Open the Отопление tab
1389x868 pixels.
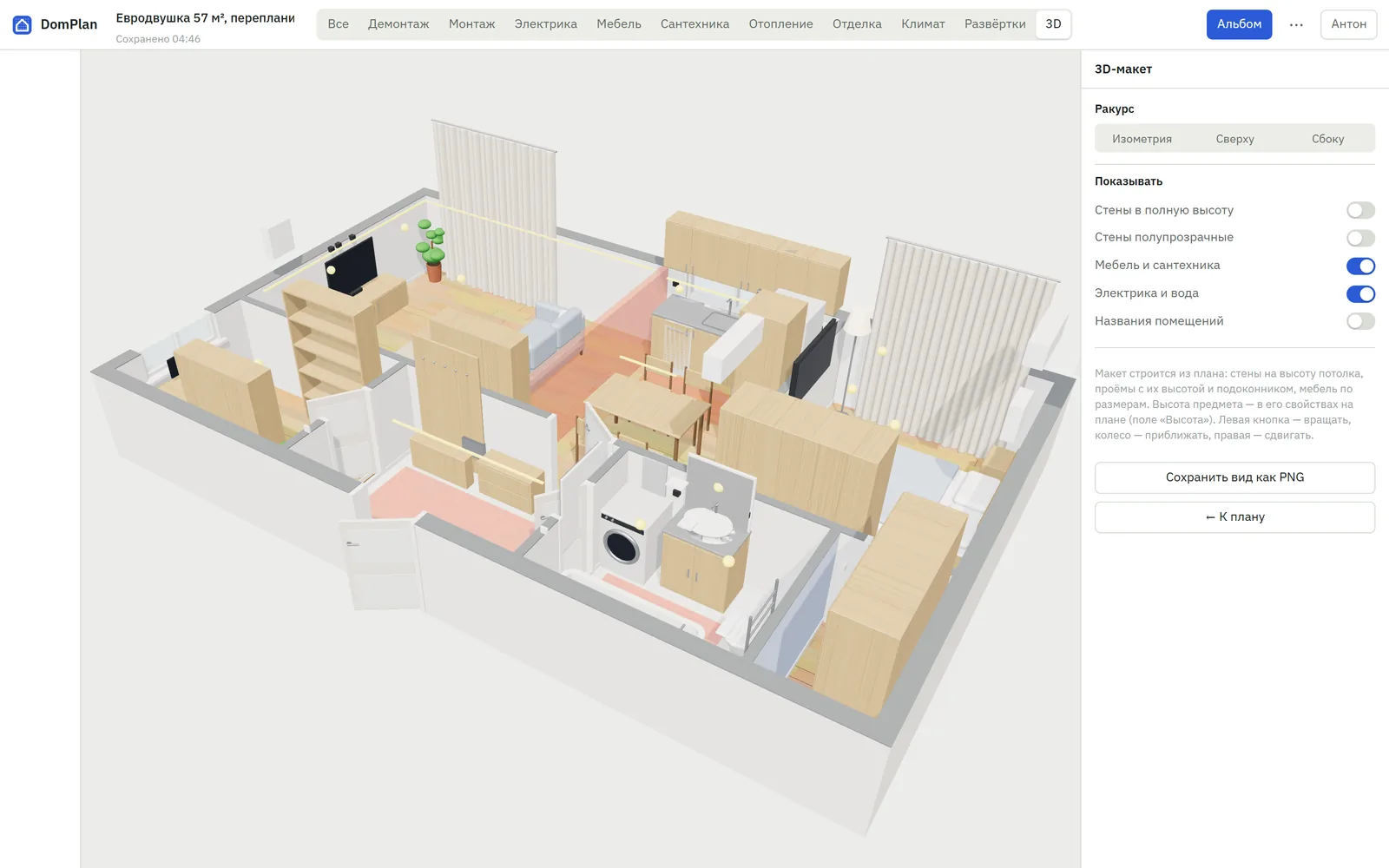pos(780,24)
